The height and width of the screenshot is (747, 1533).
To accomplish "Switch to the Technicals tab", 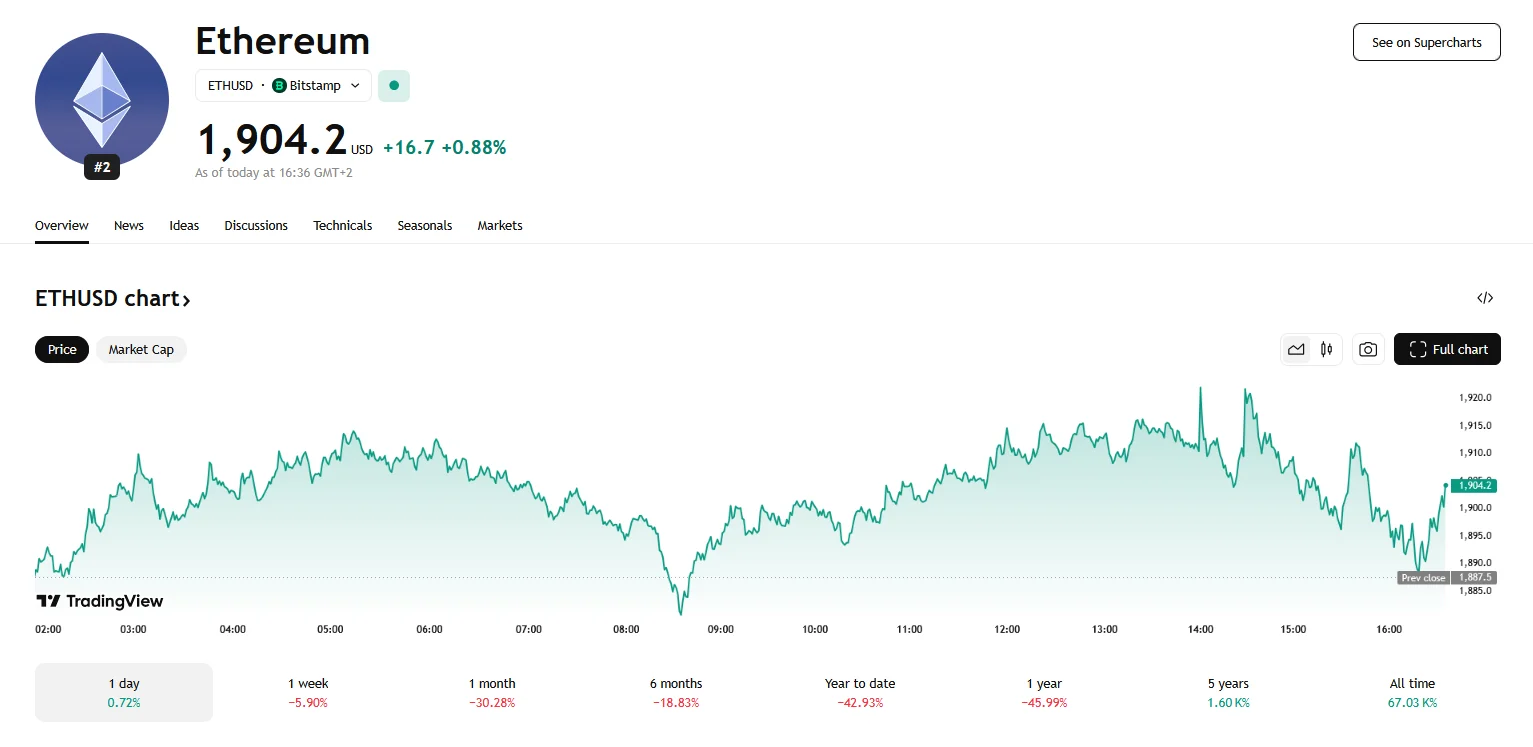I will [342, 226].
